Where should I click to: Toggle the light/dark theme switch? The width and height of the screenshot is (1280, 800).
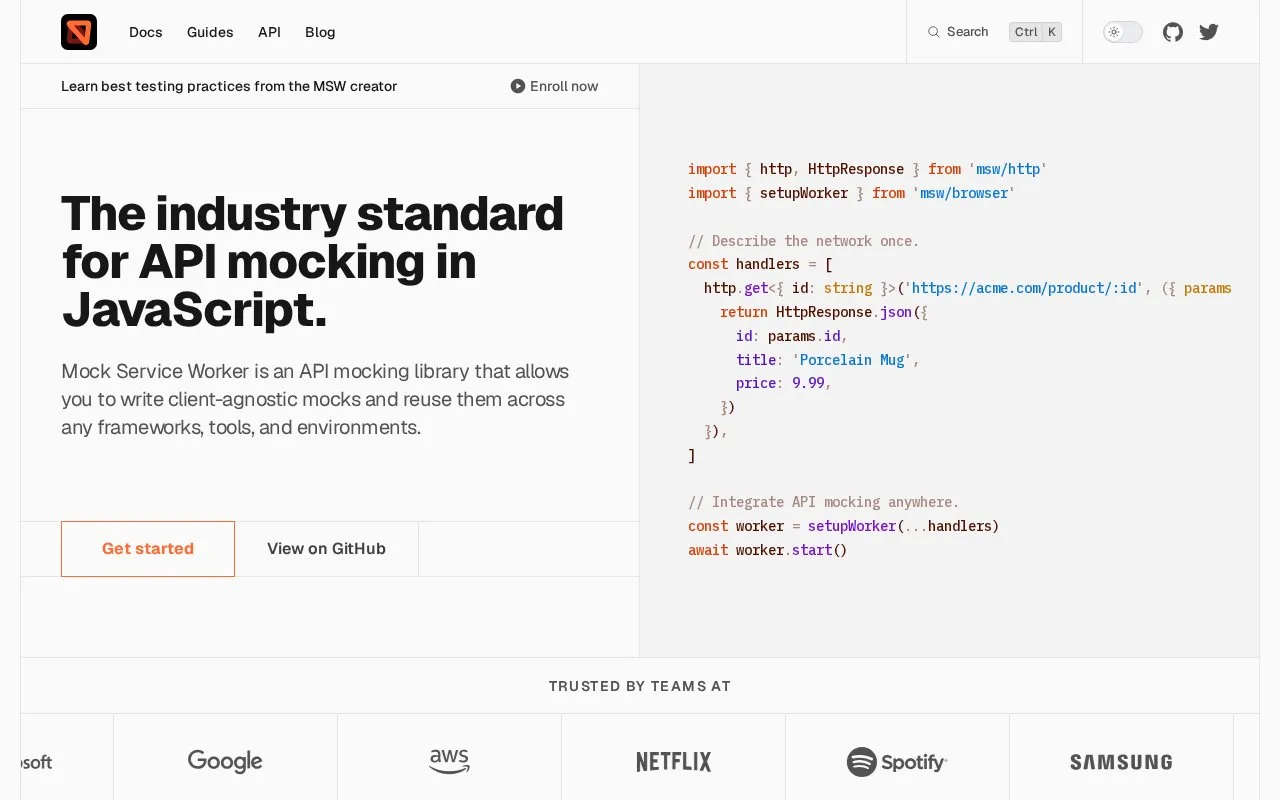pyautogui.click(x=1123, y=32)
